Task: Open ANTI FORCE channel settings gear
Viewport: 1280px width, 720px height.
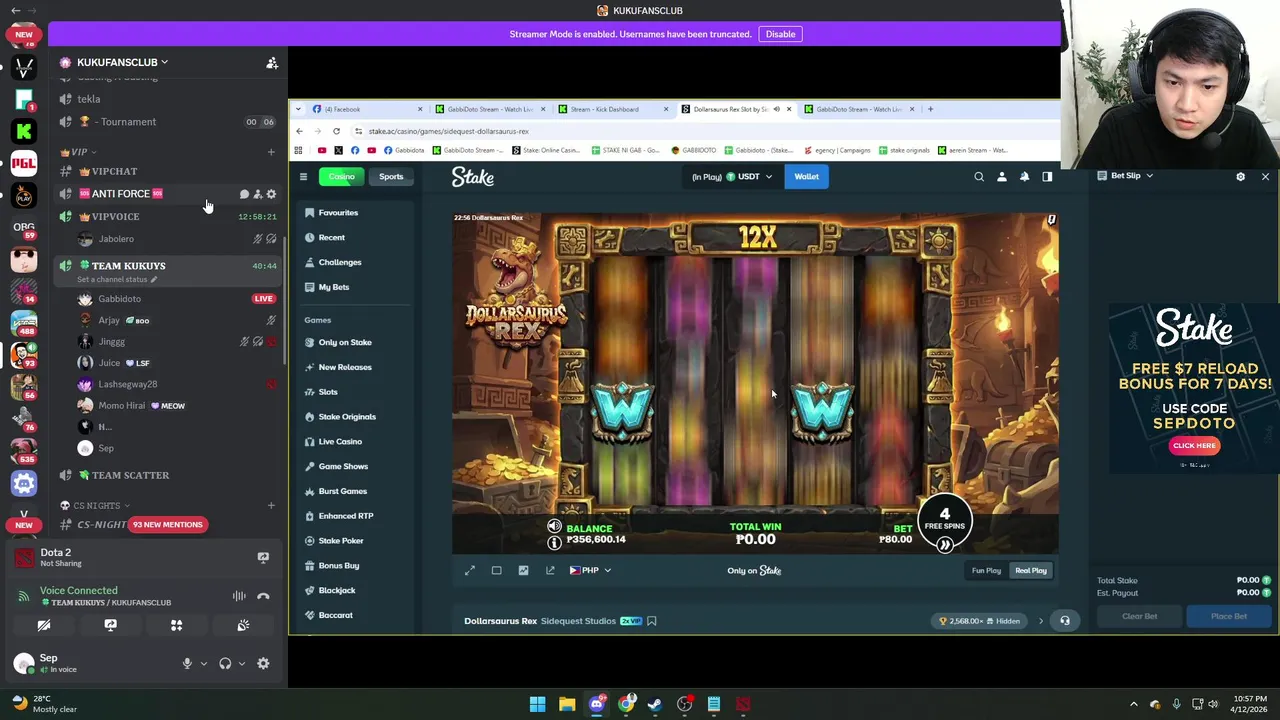Action: pyautogui.click(x=271, y=194)
